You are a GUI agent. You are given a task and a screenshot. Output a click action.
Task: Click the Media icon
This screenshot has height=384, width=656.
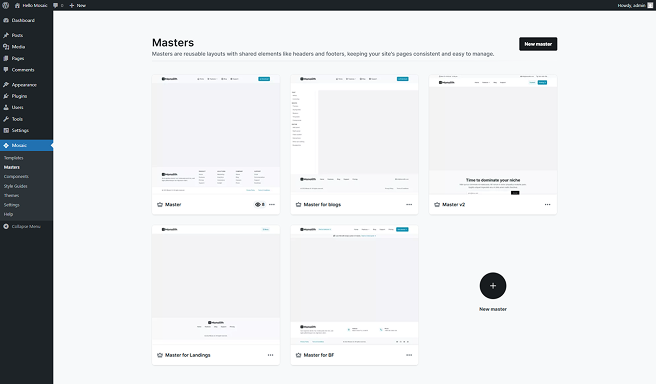[6, 47]
